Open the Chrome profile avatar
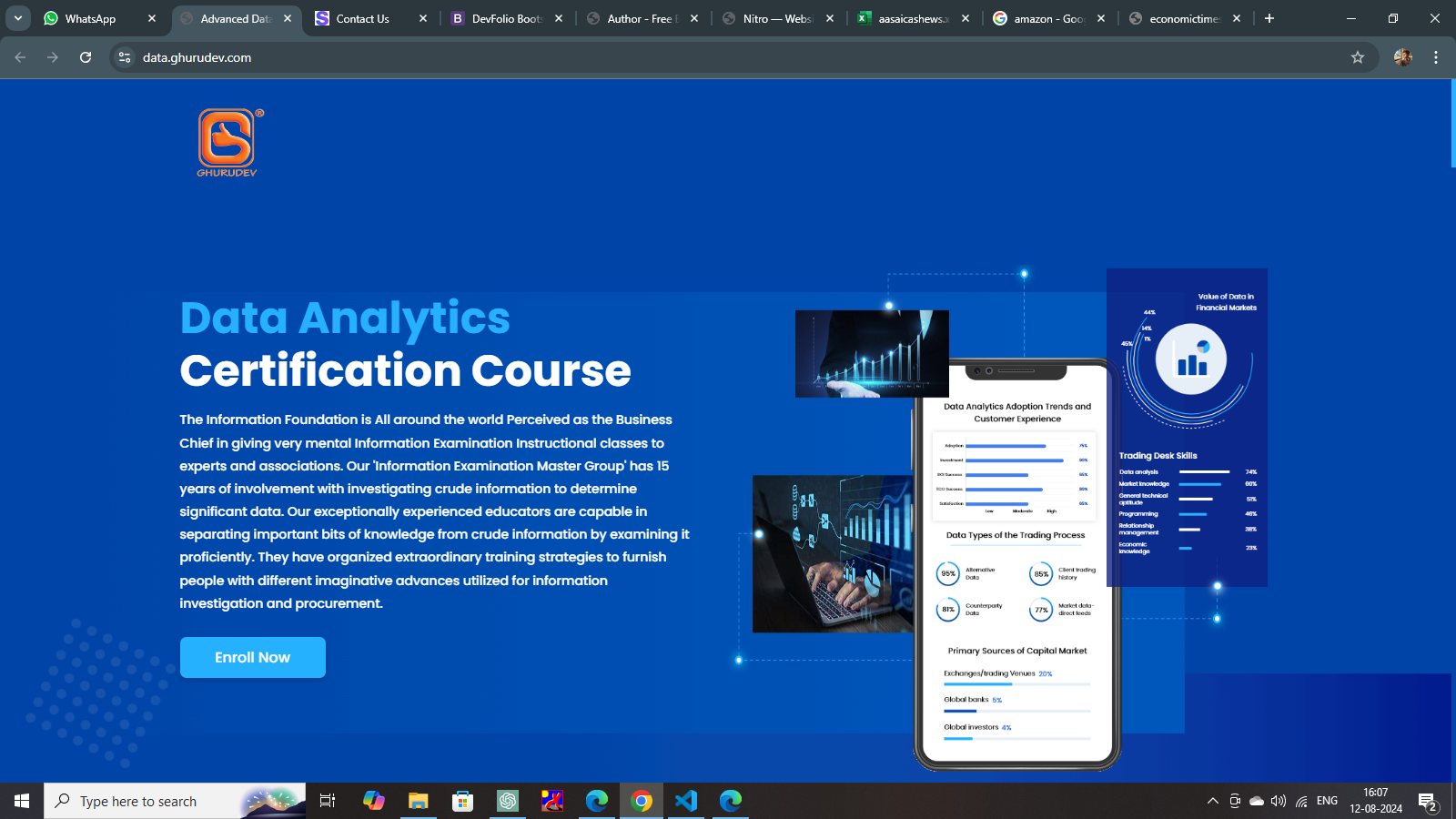This screenshot has width=1456, height=819. click(x=1402, y=57)
